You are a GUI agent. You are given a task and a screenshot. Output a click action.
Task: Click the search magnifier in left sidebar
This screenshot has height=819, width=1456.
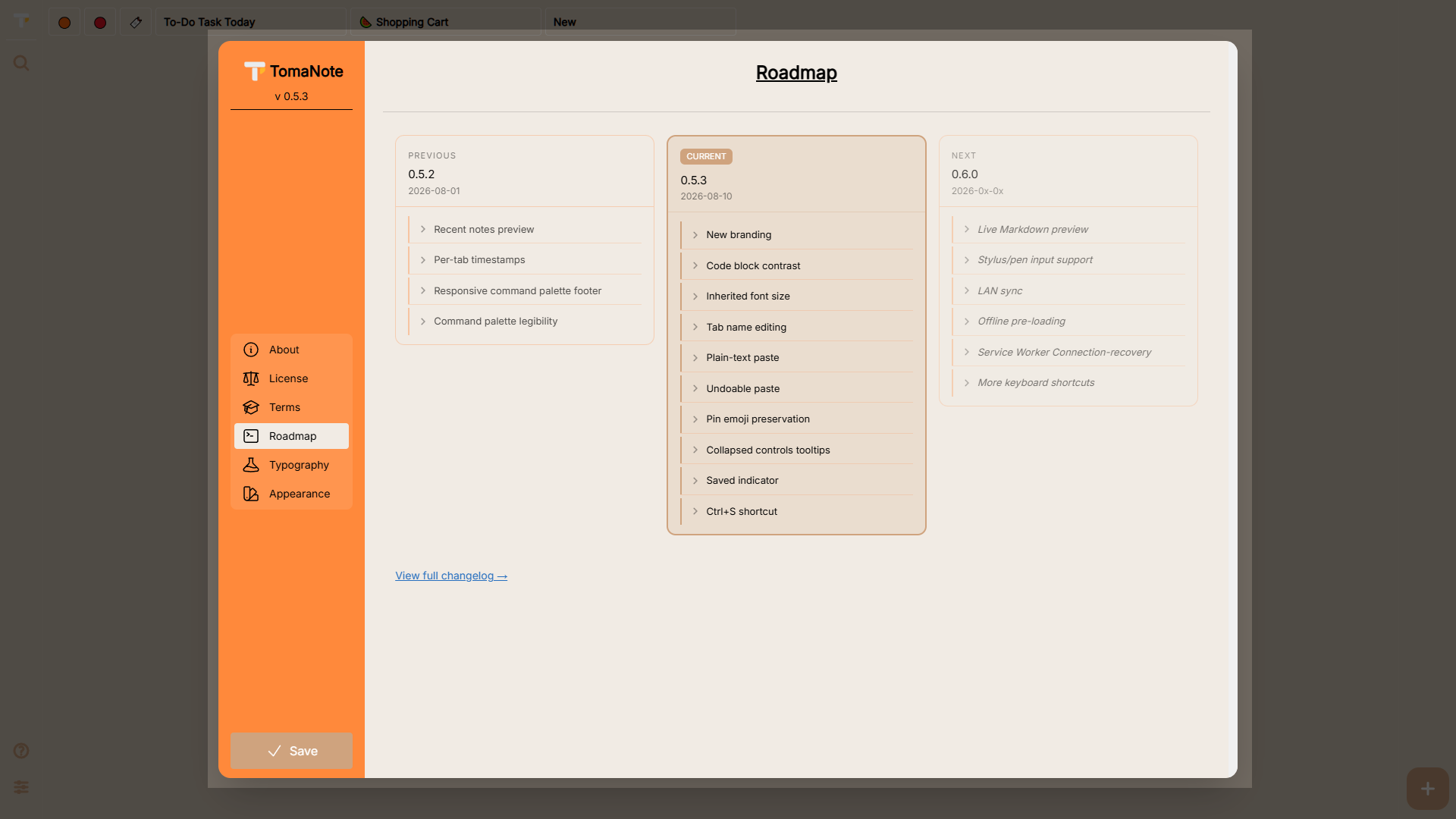tap(21, 63)
